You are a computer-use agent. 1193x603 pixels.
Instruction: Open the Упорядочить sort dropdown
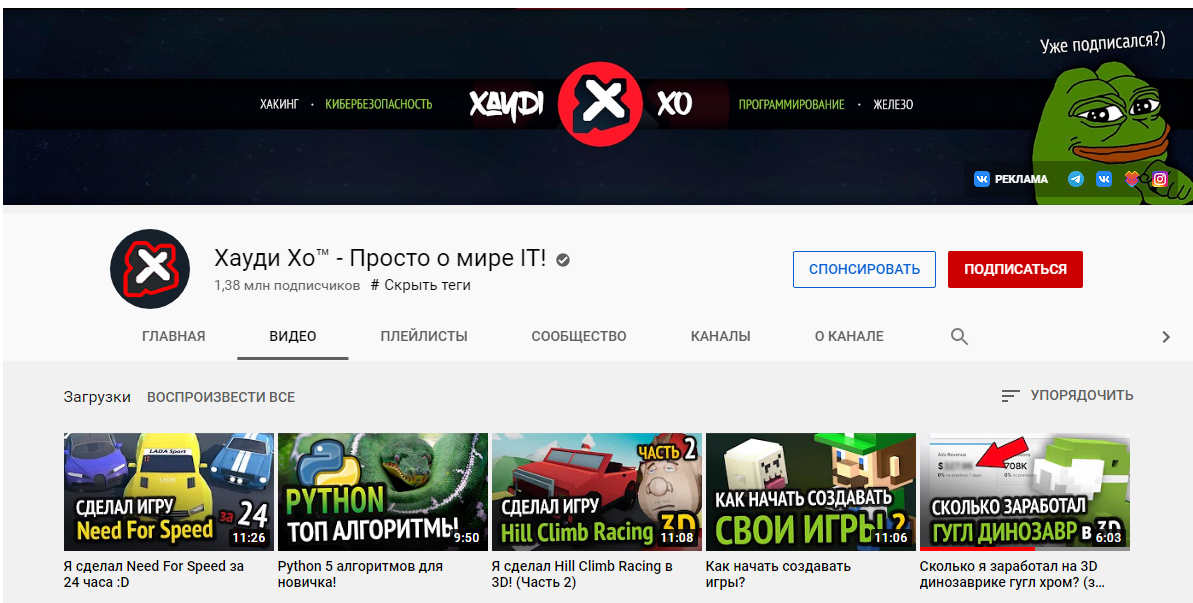tap(1067, 395)
